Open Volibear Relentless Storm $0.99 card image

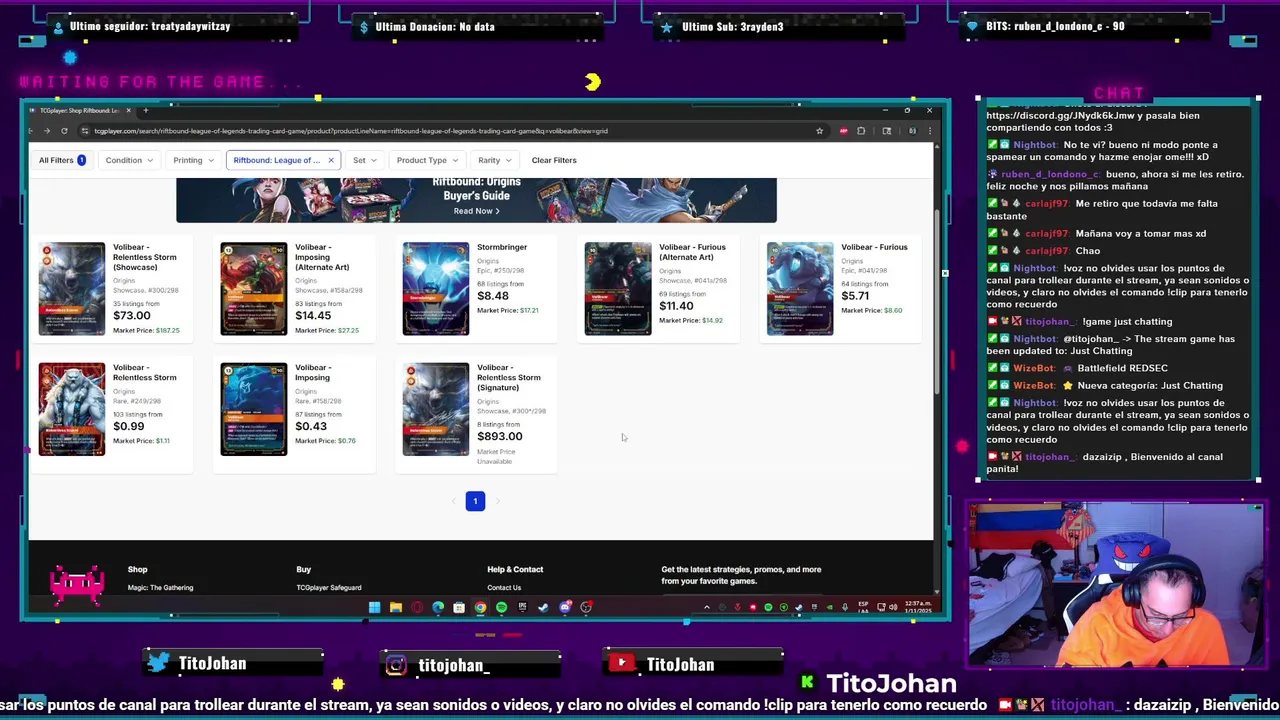(71, 409)
